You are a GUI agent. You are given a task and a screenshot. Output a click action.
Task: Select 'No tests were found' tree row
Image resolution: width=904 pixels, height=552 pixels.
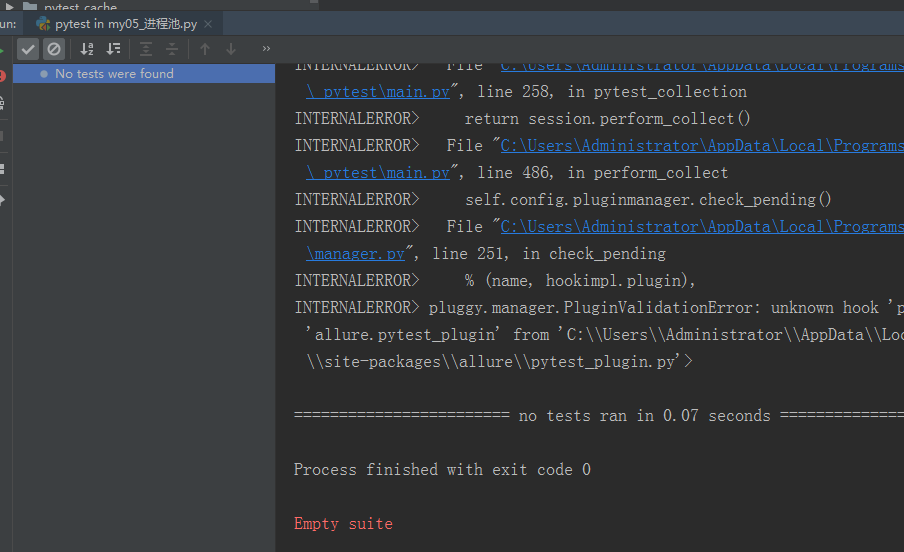click(x=144, y=74)
